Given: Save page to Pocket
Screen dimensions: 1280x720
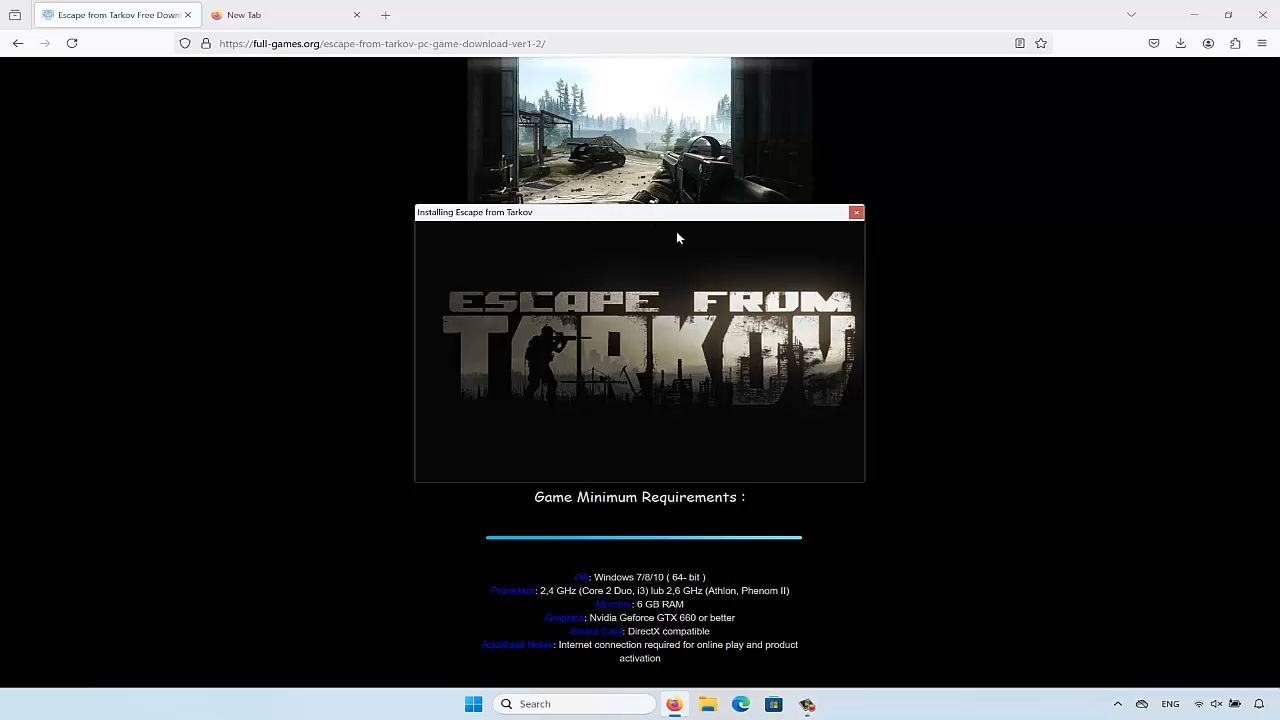Looking at the screenshot, I should (x=1154, y=43).
